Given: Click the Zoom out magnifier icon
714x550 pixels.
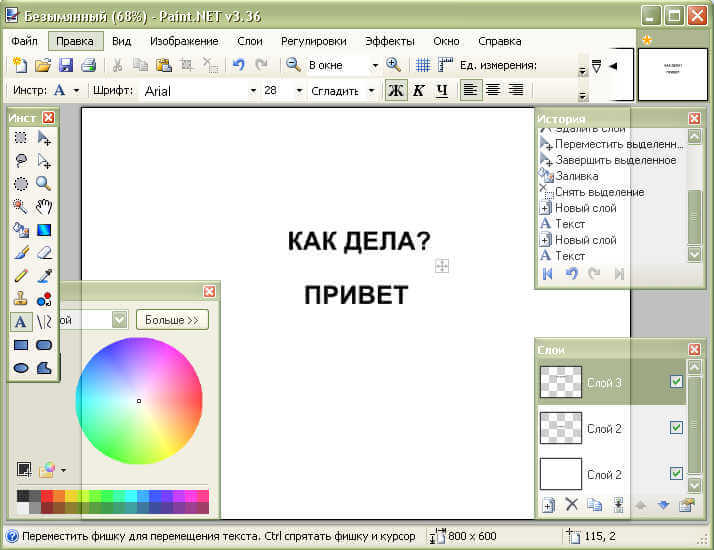Looking at the screenshot, I should 293,65.
